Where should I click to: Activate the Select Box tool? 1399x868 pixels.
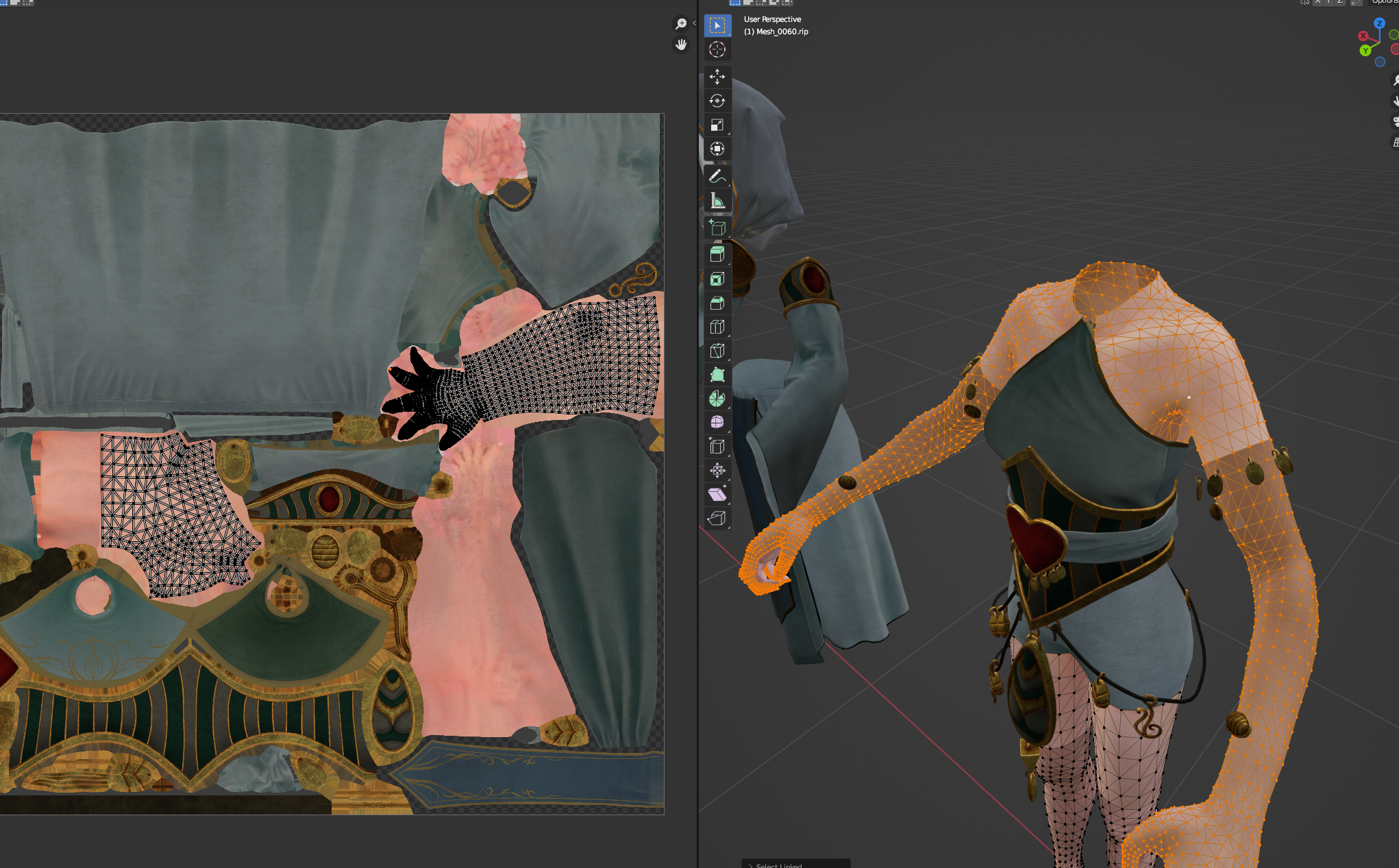pyautogui.click(x=717, y=26)
